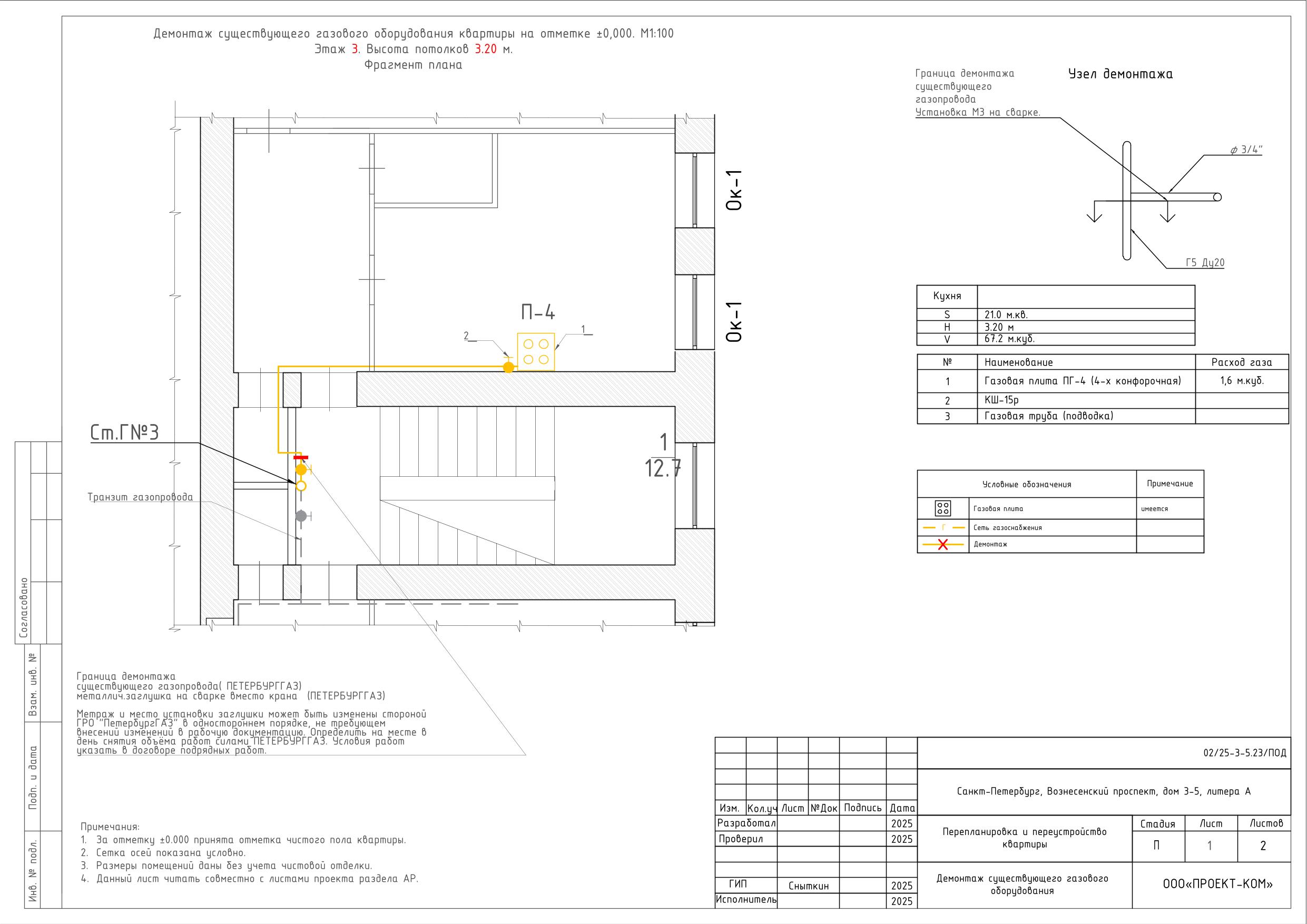Select the 'Расход газа' column header

(x=1242, y=362)
